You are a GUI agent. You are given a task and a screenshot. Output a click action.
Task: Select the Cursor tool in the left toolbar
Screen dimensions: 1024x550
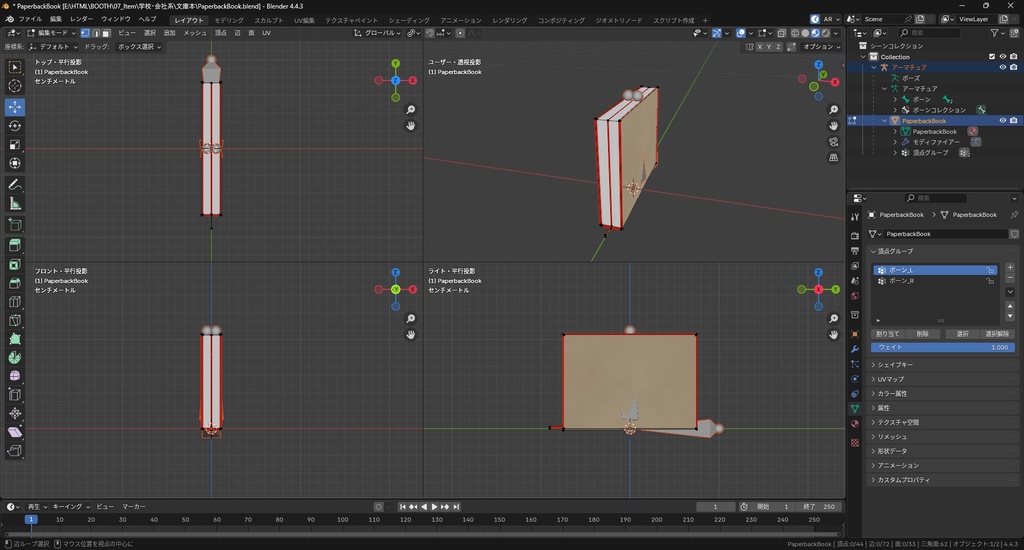click(15, 86)
